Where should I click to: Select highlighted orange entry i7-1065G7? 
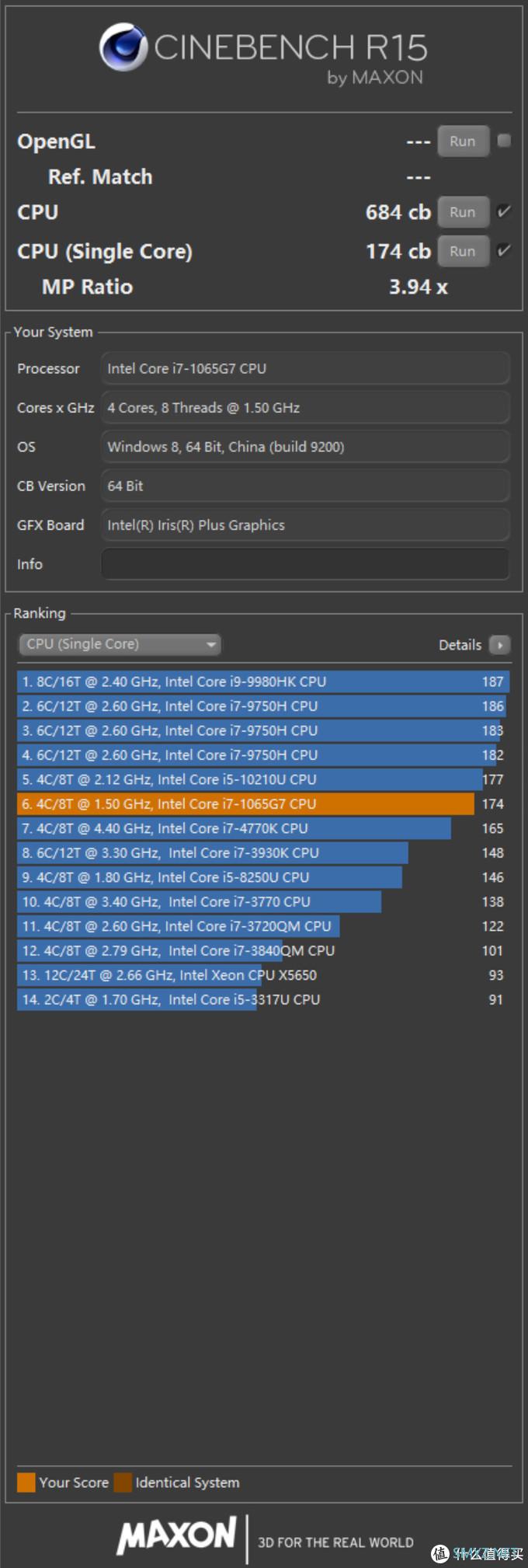263,804
